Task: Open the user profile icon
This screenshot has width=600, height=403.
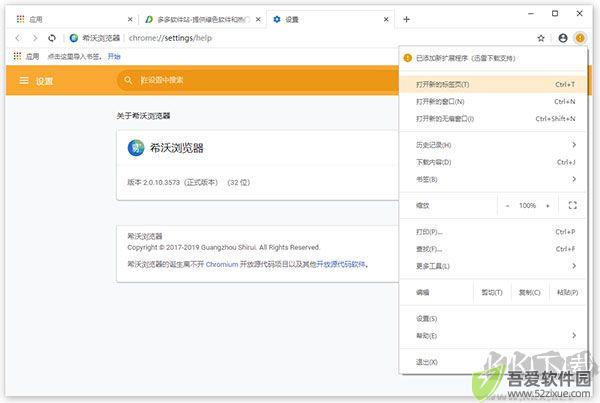Action: click(562, 38)
